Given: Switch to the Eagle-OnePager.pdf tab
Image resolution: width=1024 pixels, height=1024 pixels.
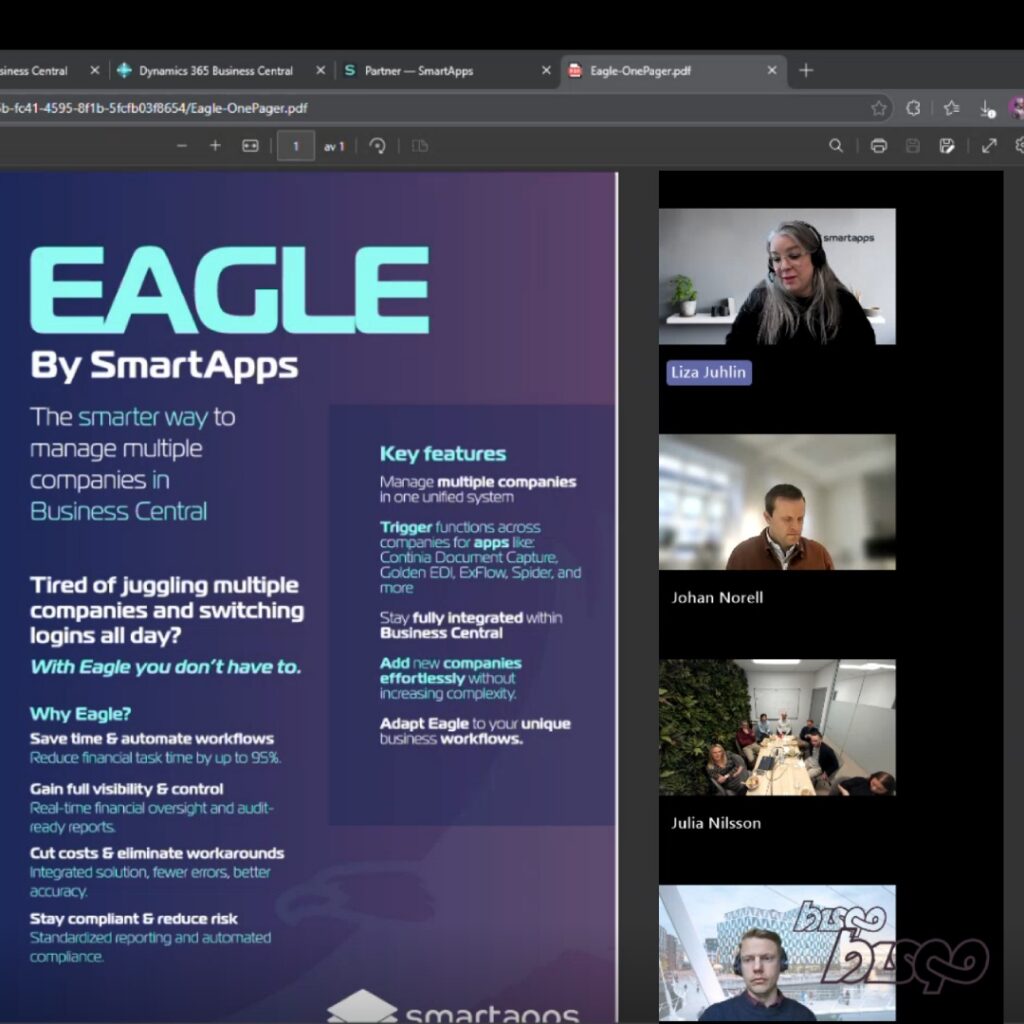Looking at the screenshot, I should [674, 71].
